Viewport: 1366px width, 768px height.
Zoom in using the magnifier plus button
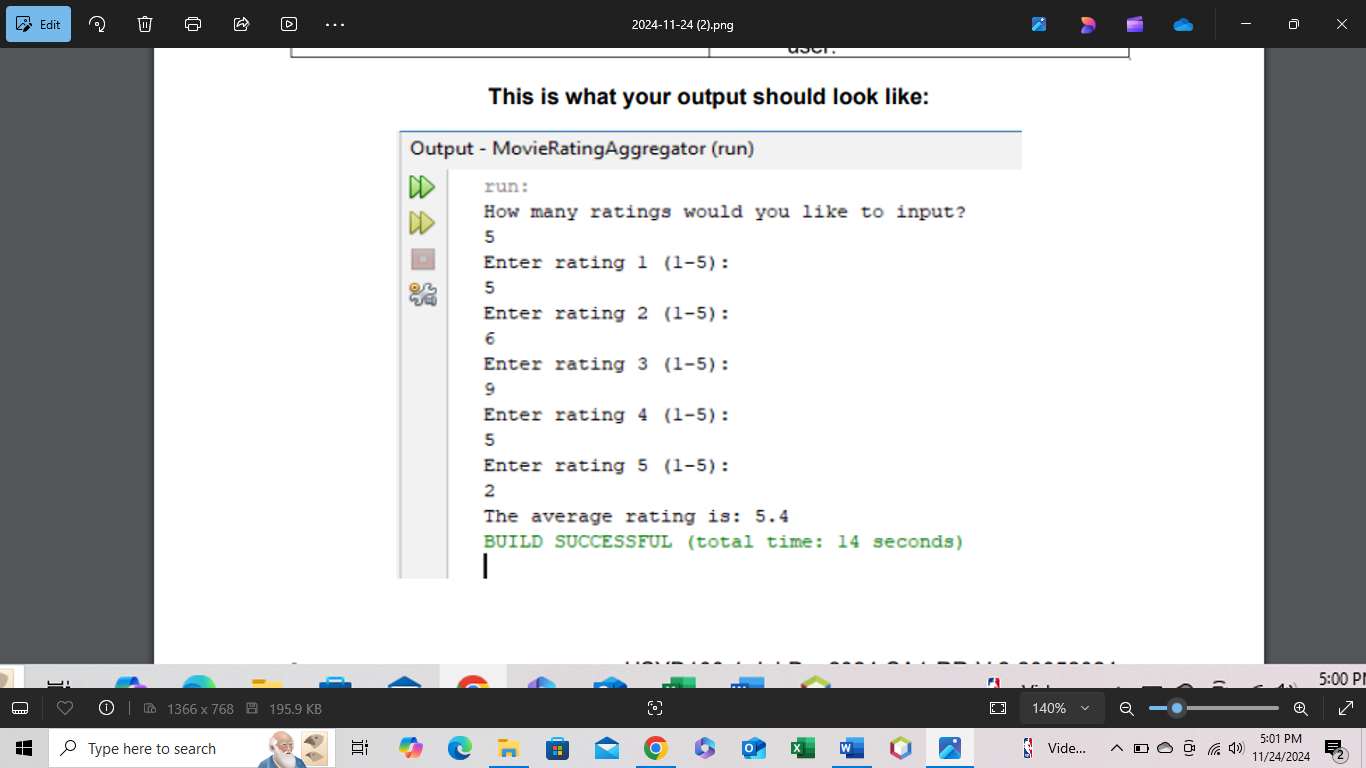pos(1301,708)
